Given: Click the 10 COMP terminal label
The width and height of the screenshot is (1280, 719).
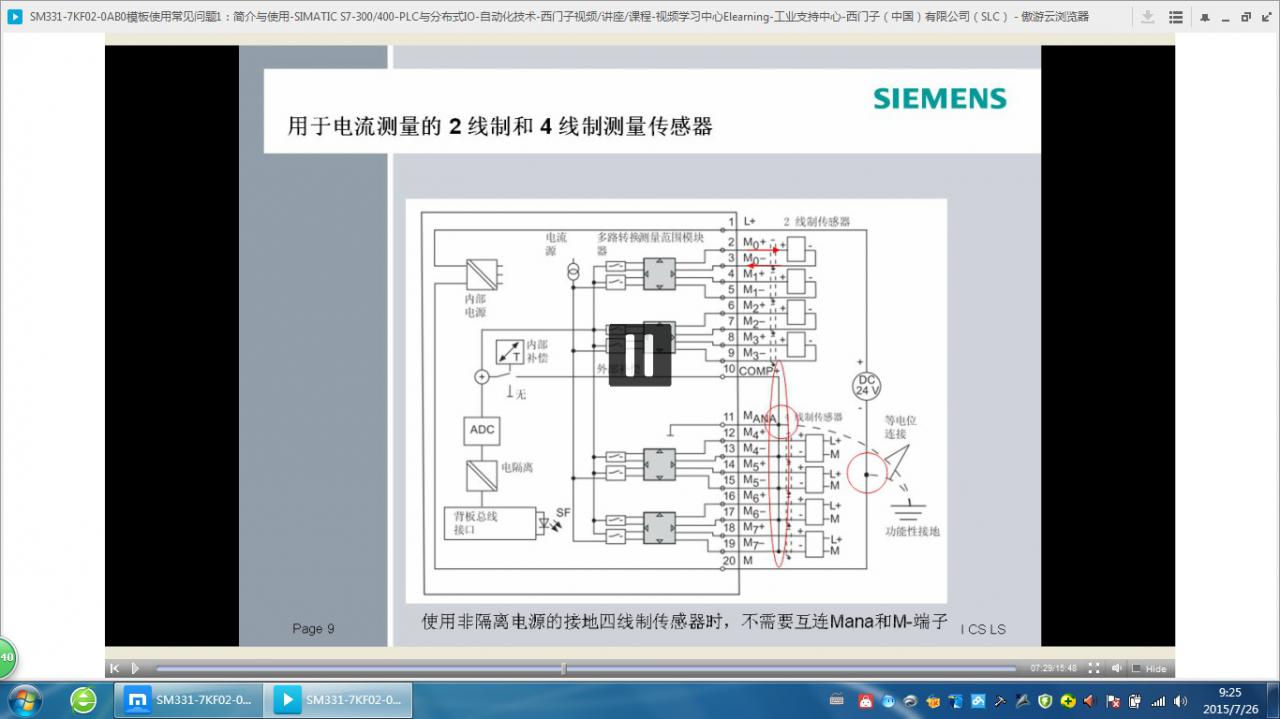Looking at the screenshot, I should coord(751,370).
